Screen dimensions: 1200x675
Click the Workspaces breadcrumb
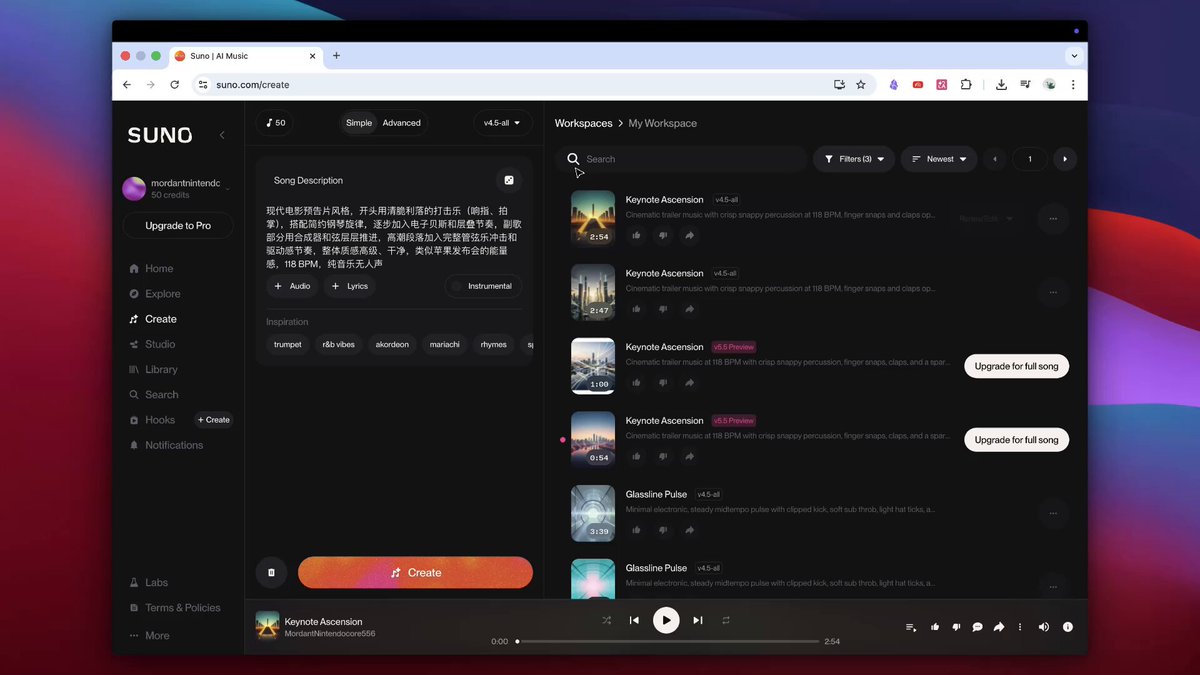pyautogui.click(x=584, y=123)
